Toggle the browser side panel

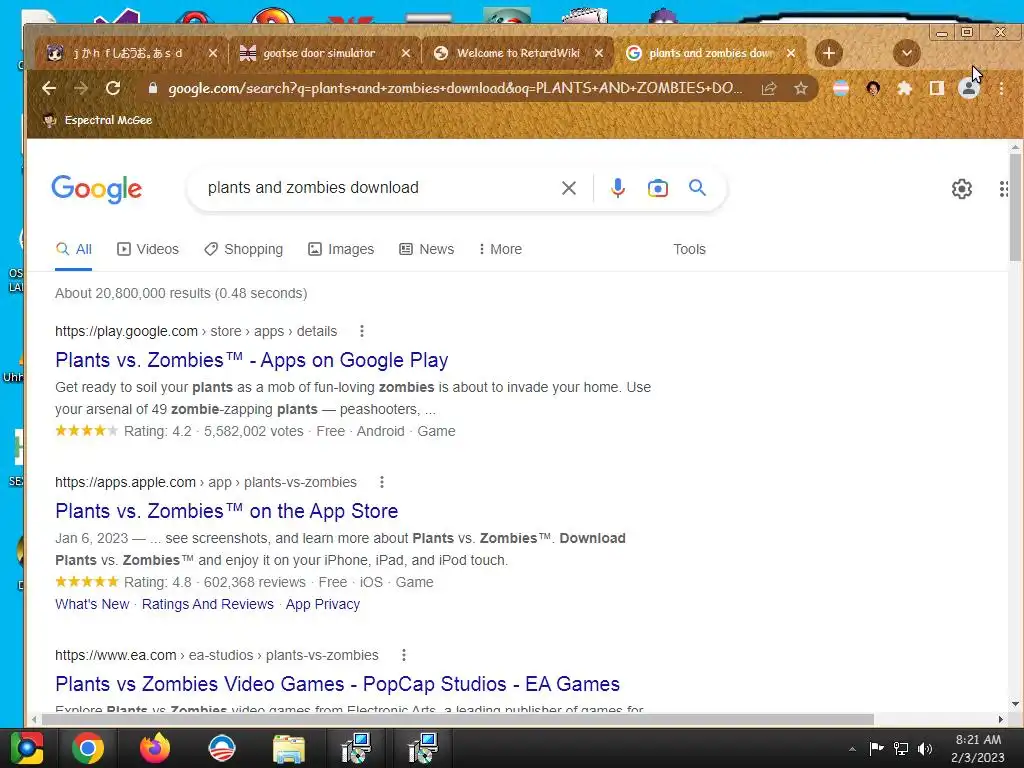pos(936,88)
